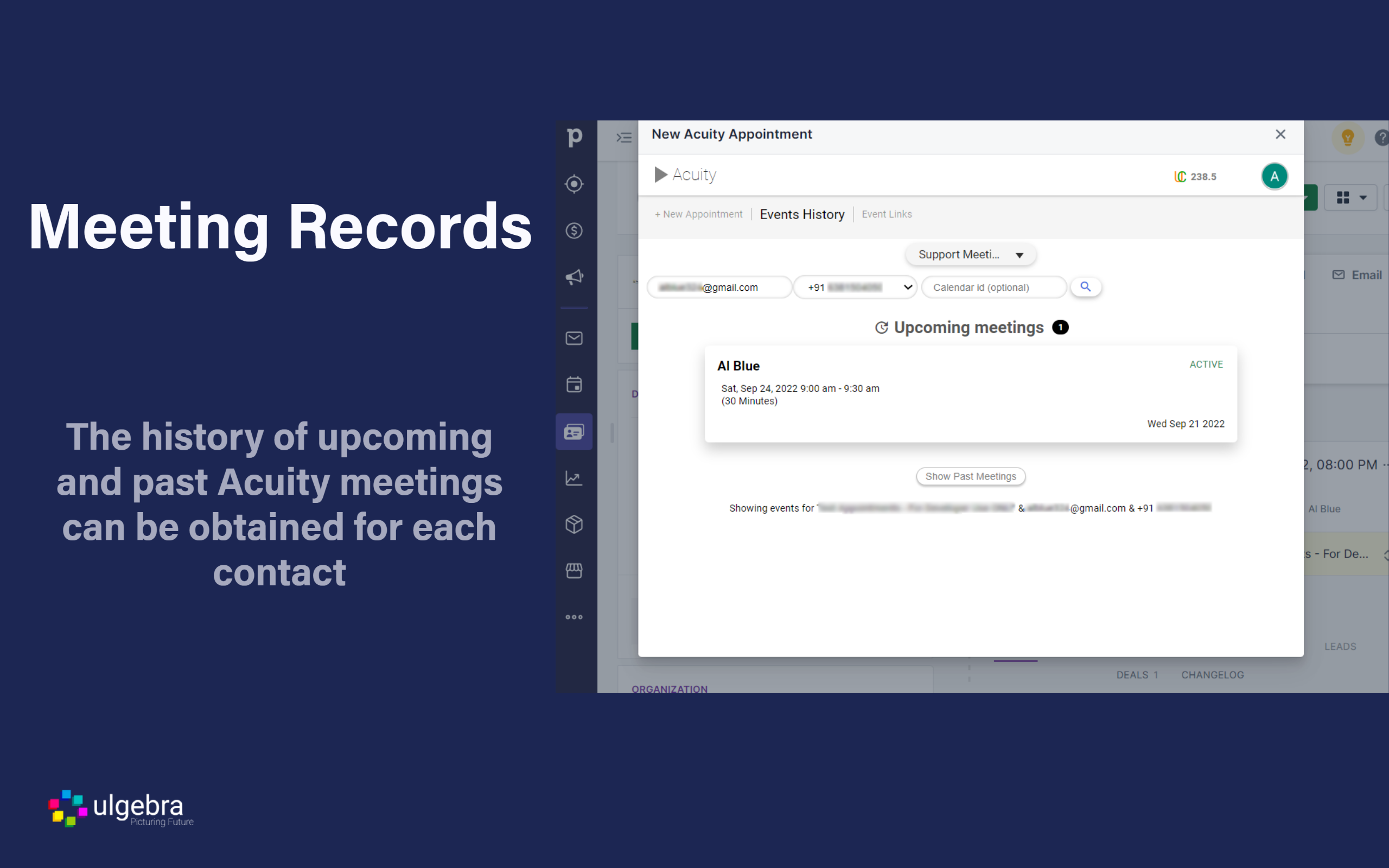Click the refresh icon beside Upcoming meetings
This screenshot has height=868, width=1389.
coord(882,328)
